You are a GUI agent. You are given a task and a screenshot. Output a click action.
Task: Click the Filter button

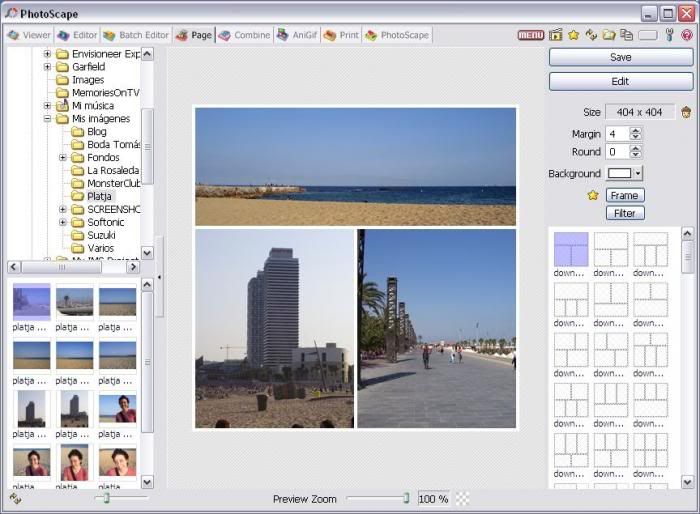coord(625,213)
